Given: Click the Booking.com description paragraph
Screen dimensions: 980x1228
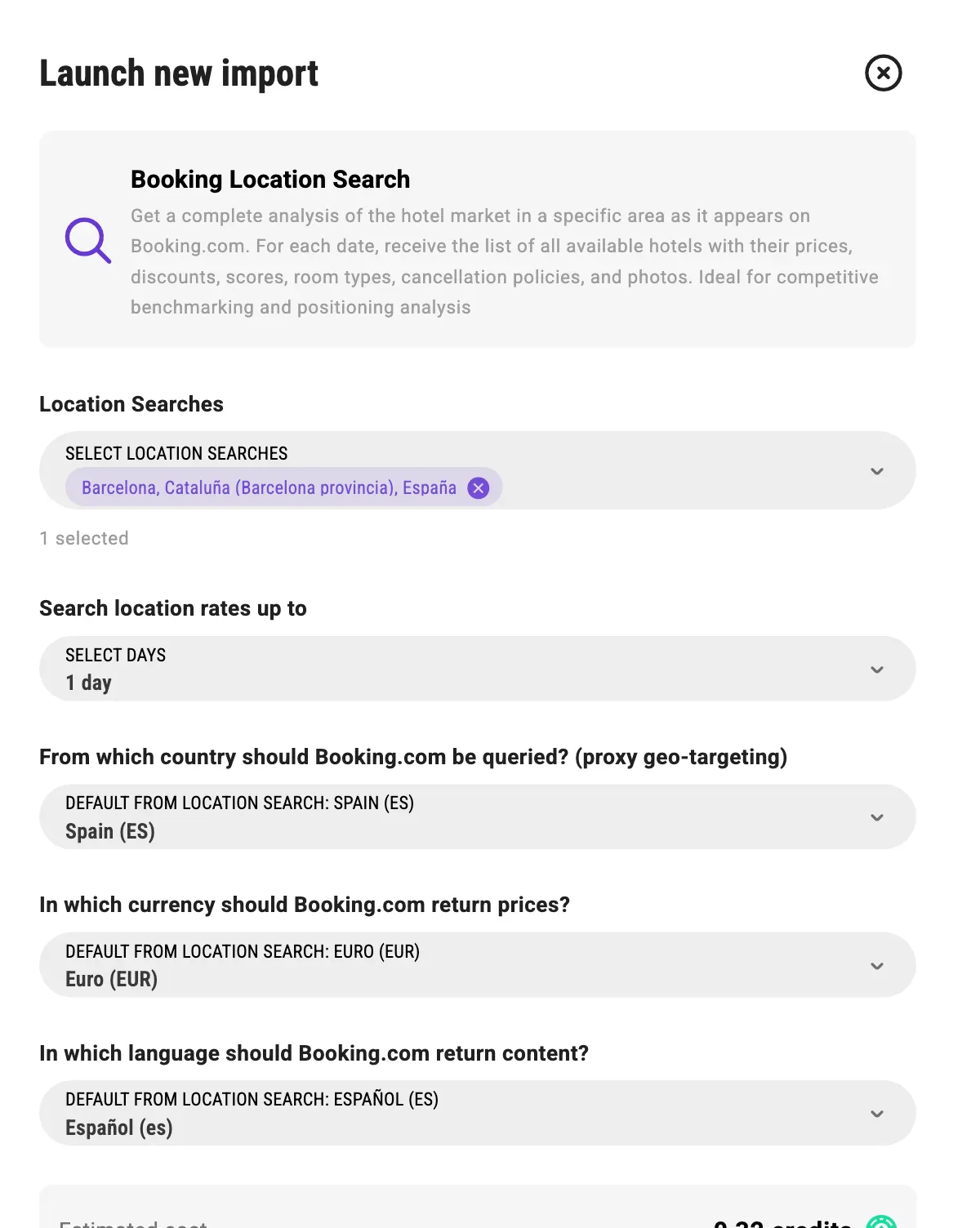Looking at the screenshot, I should pyautogui.click(x=505, y=262).
